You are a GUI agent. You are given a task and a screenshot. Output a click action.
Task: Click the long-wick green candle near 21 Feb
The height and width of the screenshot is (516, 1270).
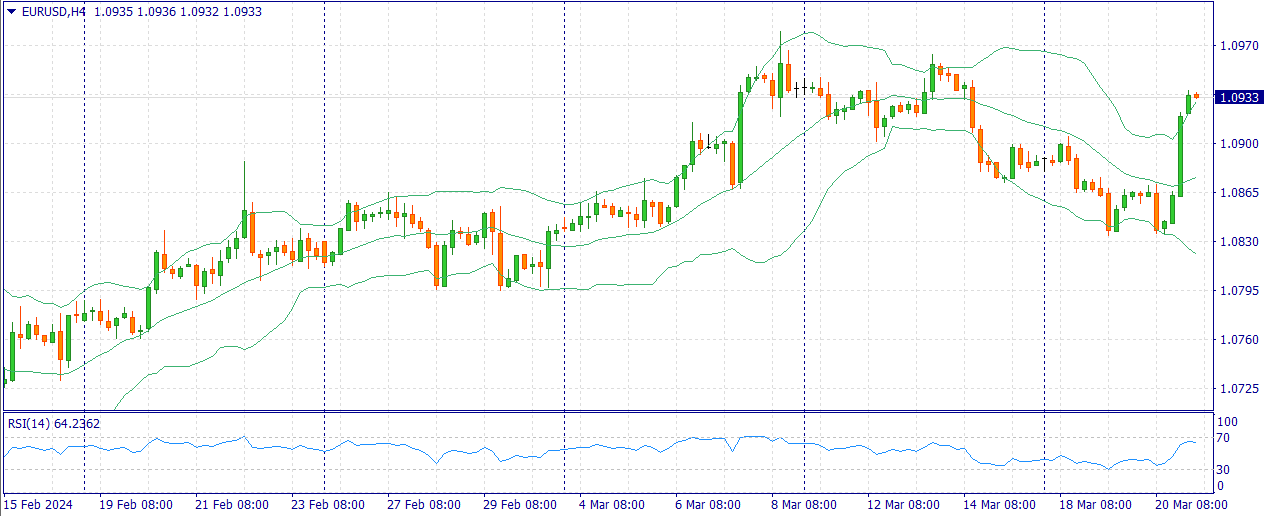[x=243, y=222]
